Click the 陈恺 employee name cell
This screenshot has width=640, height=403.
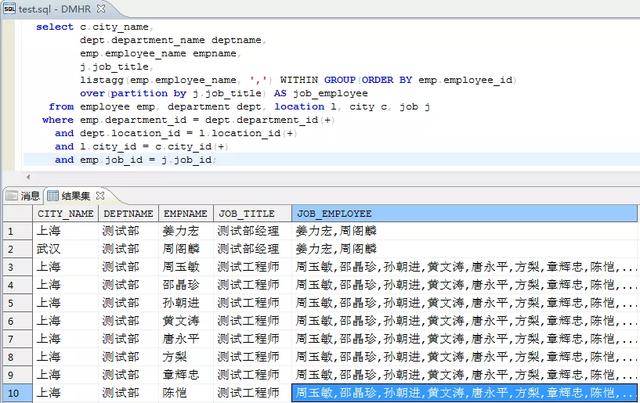[x=186, y=393]
